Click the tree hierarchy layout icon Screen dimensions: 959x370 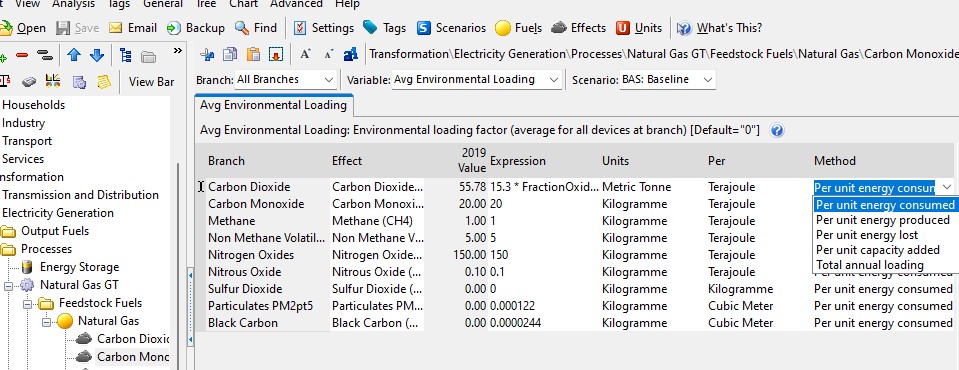(x=126, y=55)
